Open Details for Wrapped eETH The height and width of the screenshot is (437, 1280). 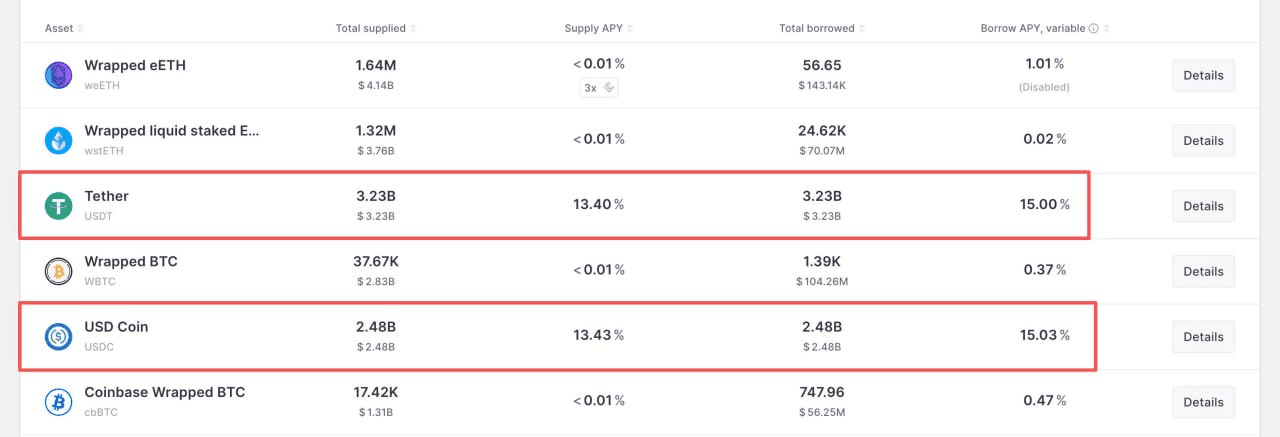pyautogui.click(x=1203, y=76)
